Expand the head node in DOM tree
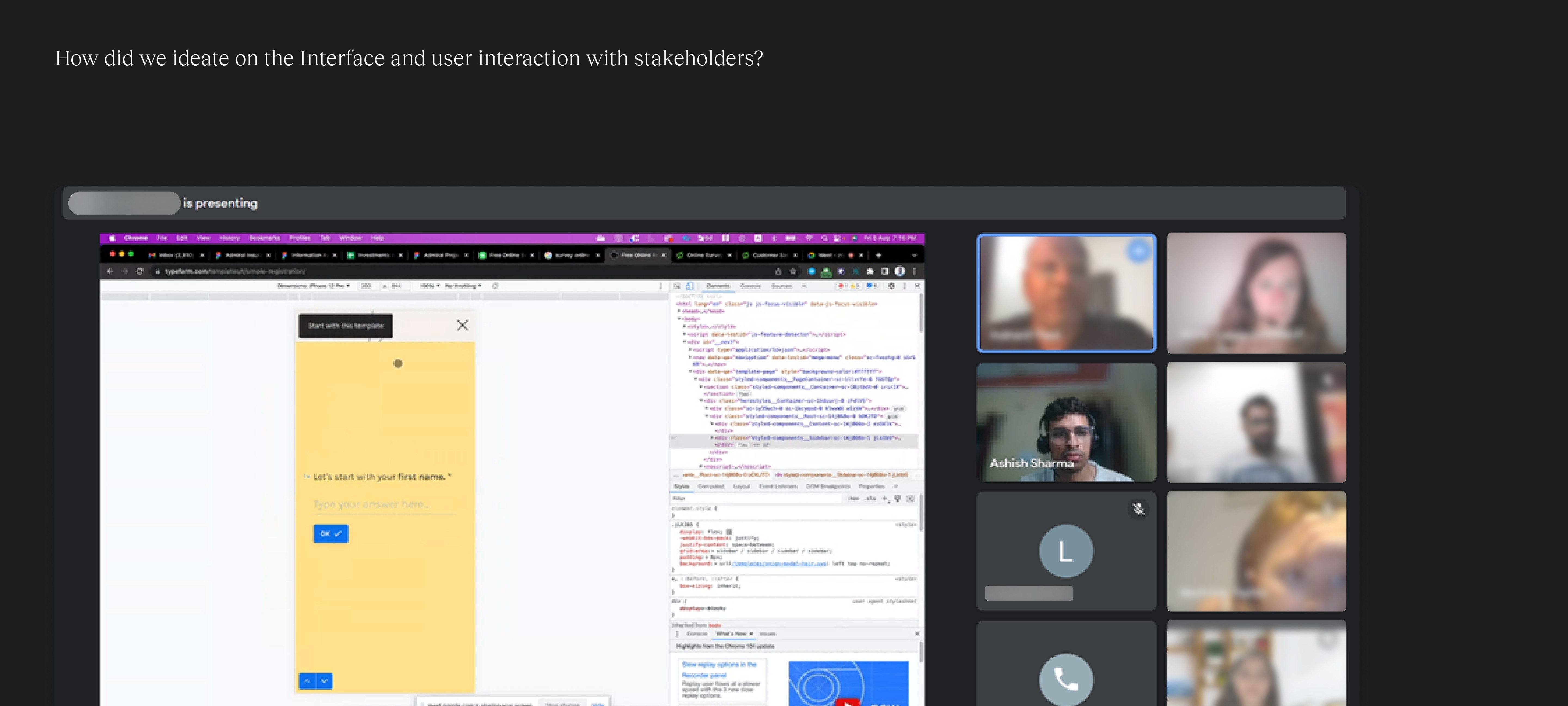The height and width of the screenshot is (706, 1568). 679,311
